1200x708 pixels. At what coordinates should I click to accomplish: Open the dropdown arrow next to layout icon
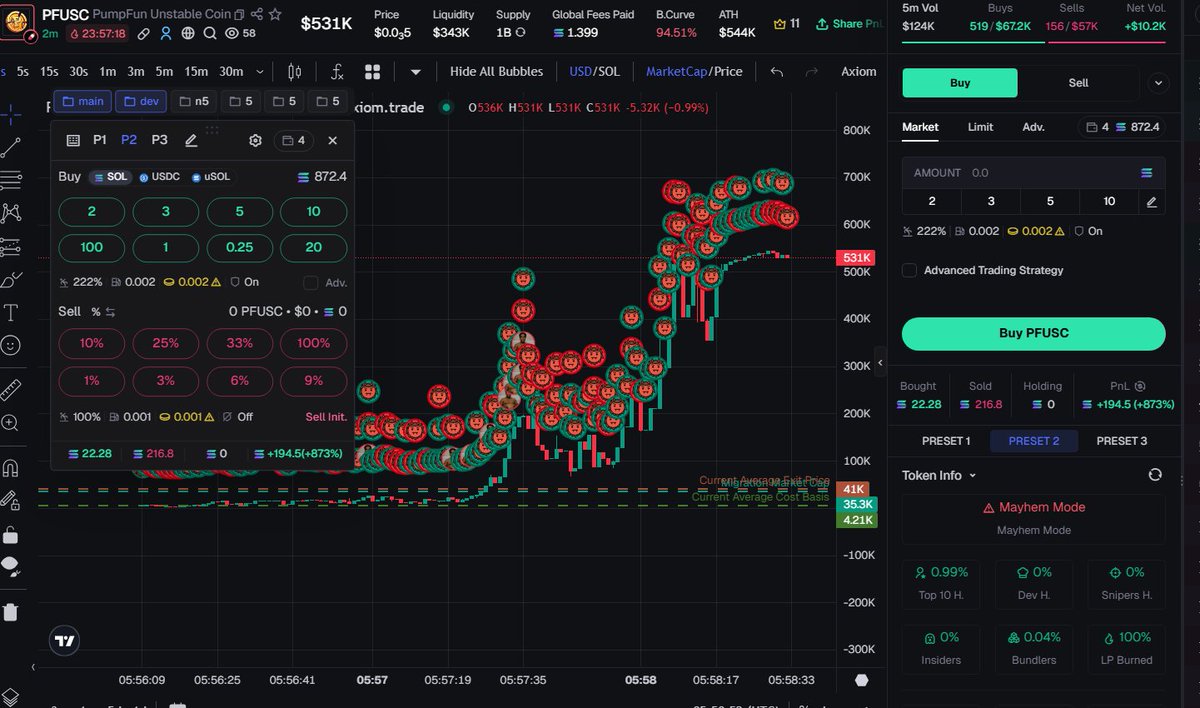click(416, 72)
